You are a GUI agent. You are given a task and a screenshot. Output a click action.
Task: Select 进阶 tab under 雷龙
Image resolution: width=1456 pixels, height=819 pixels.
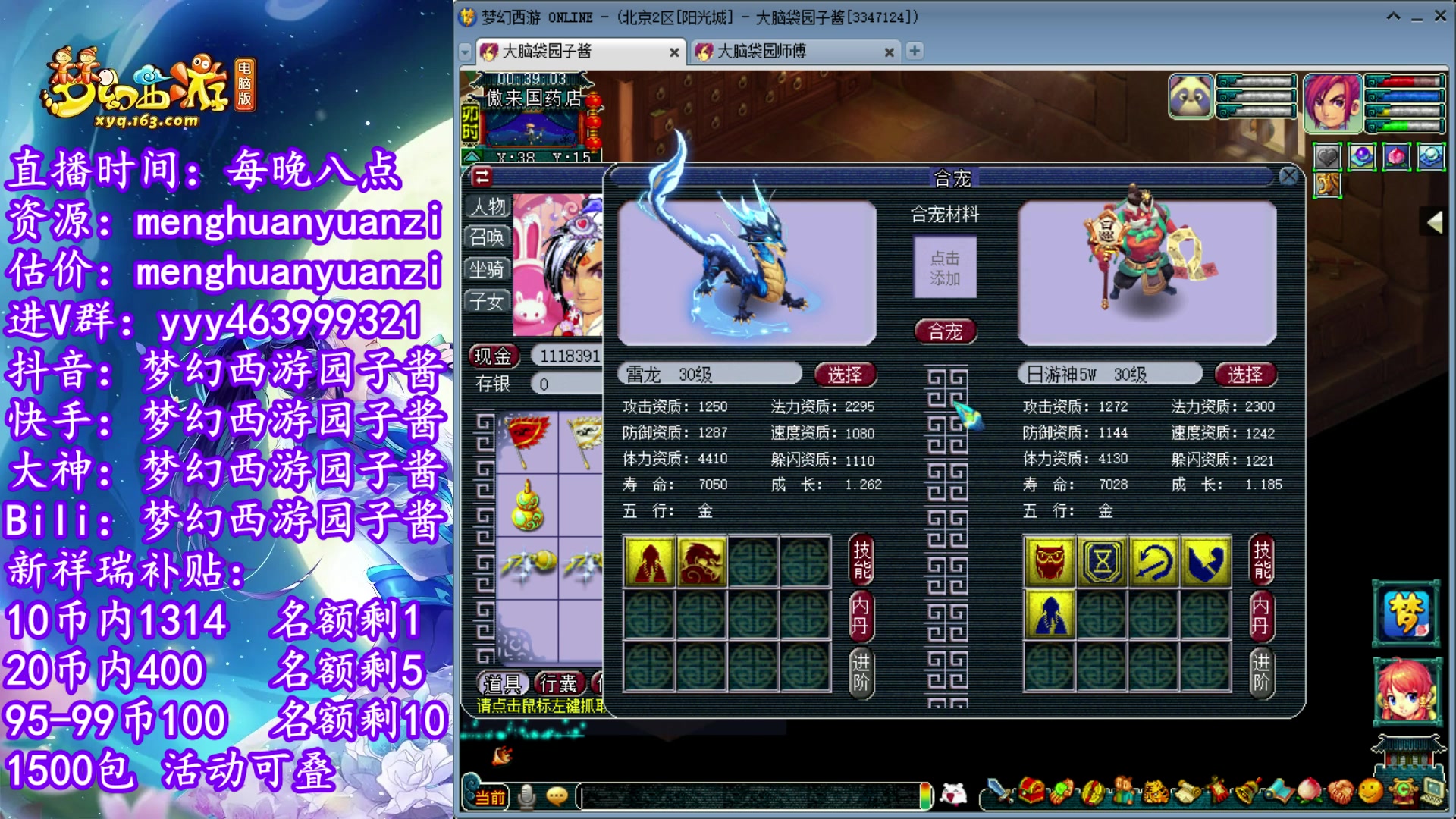[x=861, y=673]
